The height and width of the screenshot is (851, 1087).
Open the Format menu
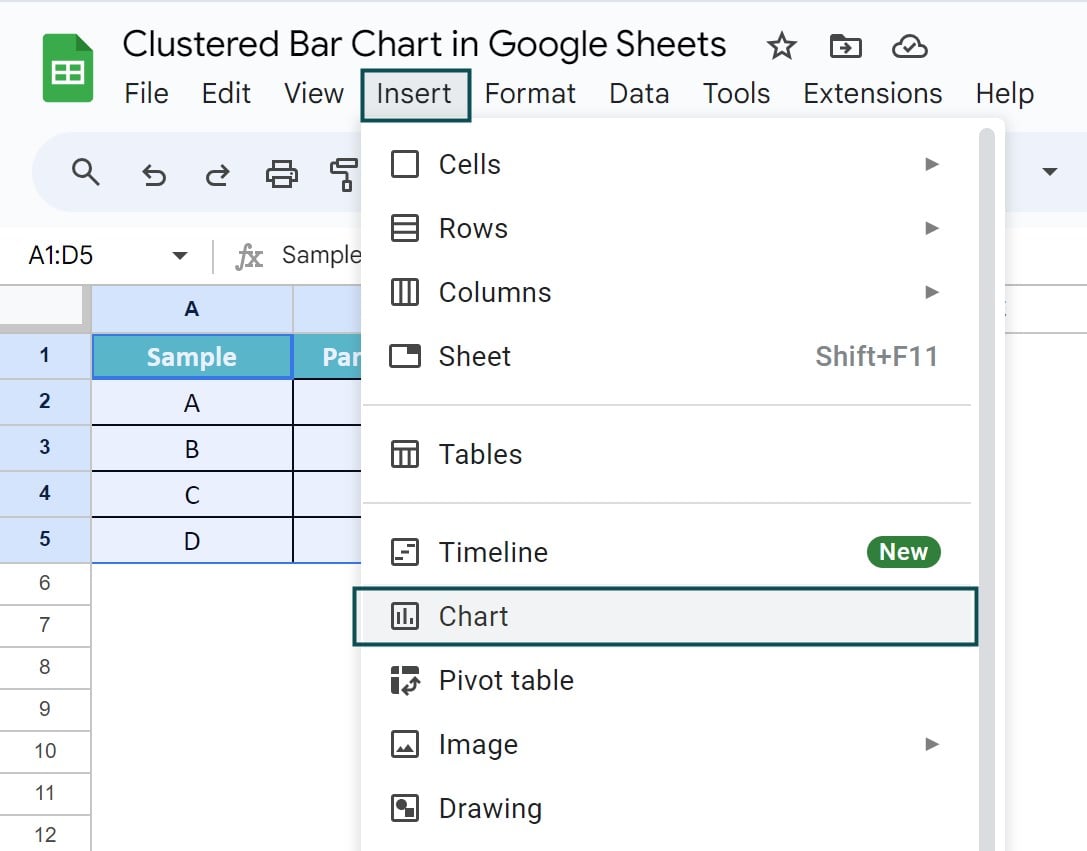click(x=530, y=94)
